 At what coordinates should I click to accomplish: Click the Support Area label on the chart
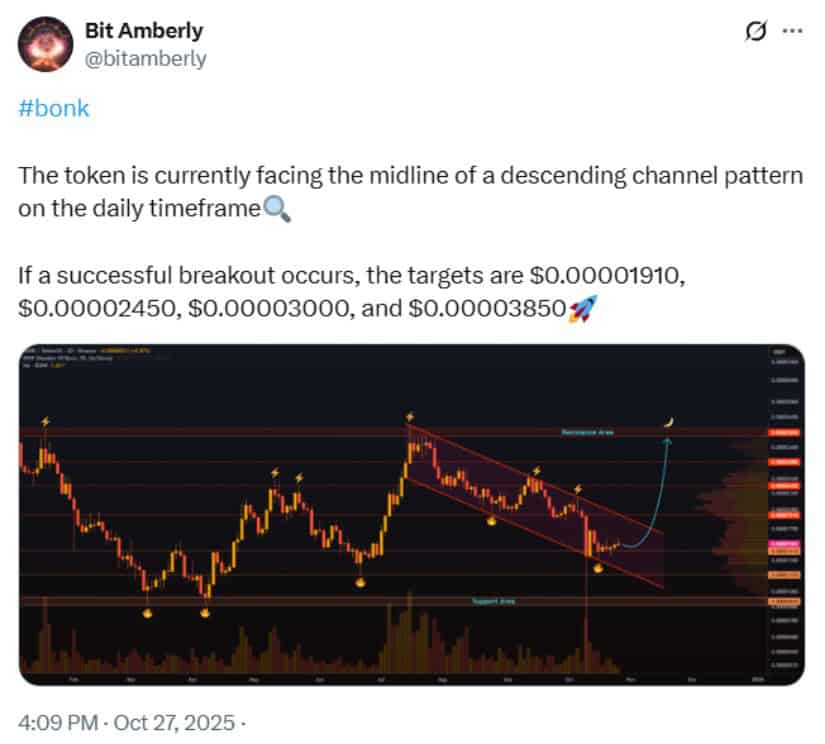494,600
